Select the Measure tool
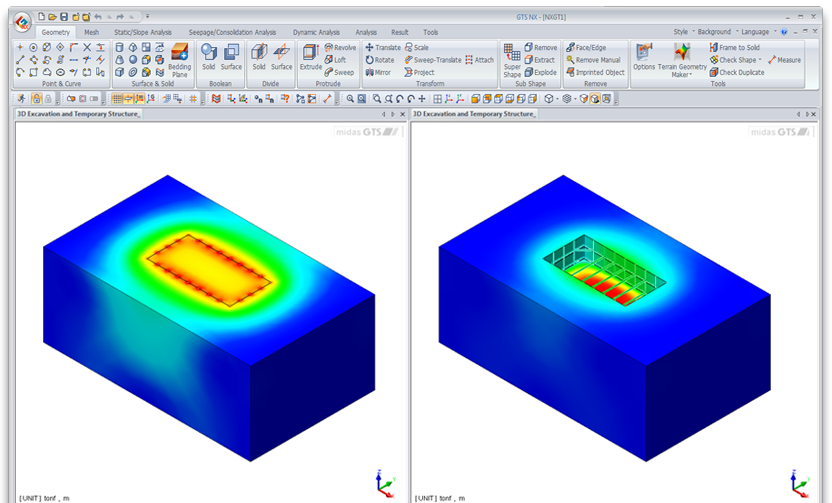Viewport: 832px width, 503px height. click(784, 60)
